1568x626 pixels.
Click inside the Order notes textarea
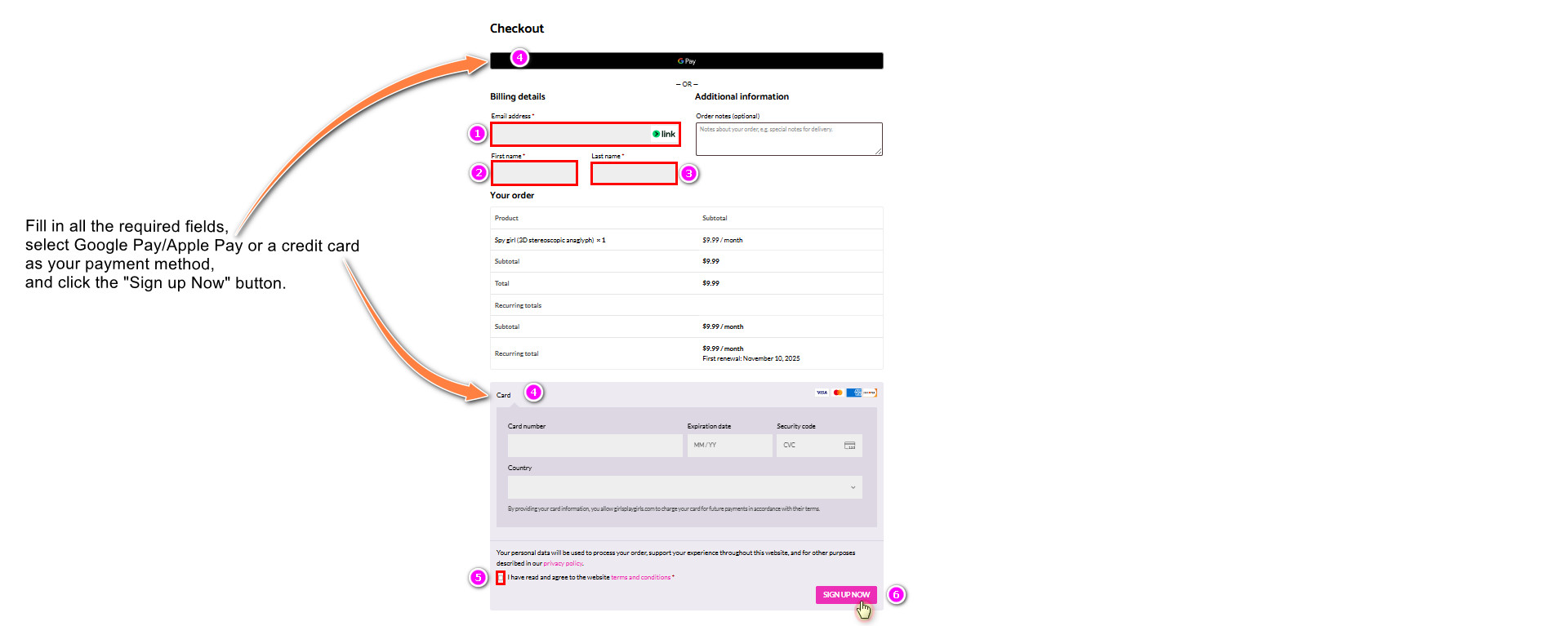pyautogui.click(x=788, y=140)
